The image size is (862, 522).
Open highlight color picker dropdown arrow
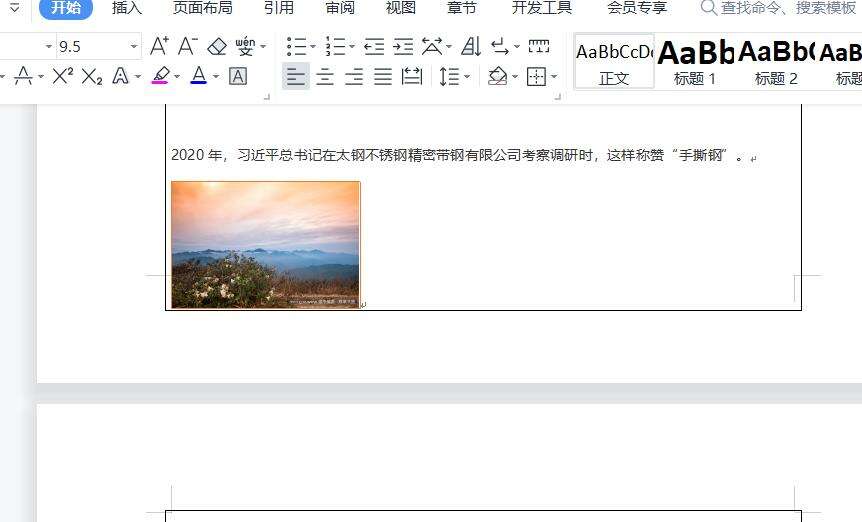tap(177, 76)
